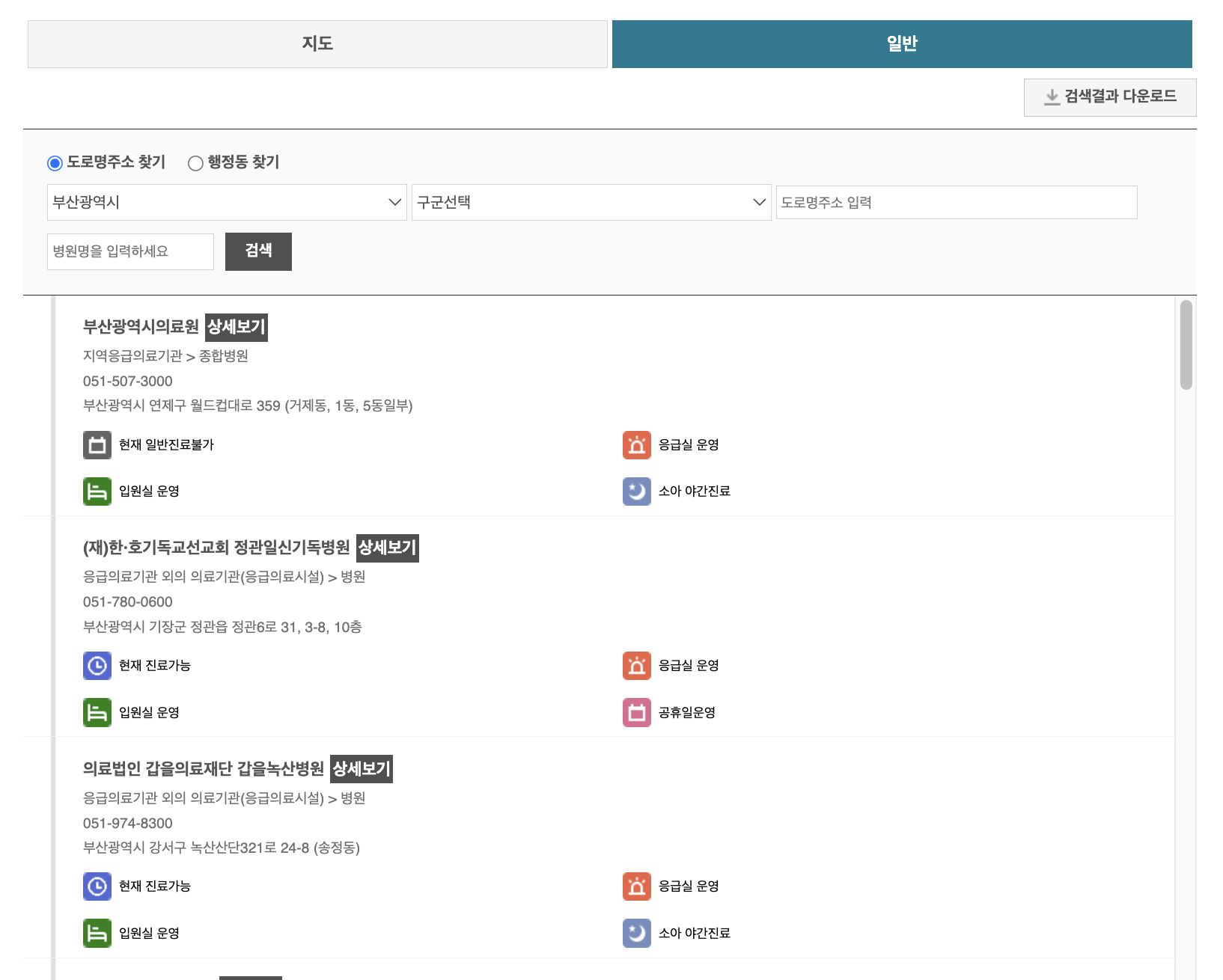This screenshot has width=1223, height=980.
Task: Open the 구군선택 district dropdown
Action: click(591, 202)
